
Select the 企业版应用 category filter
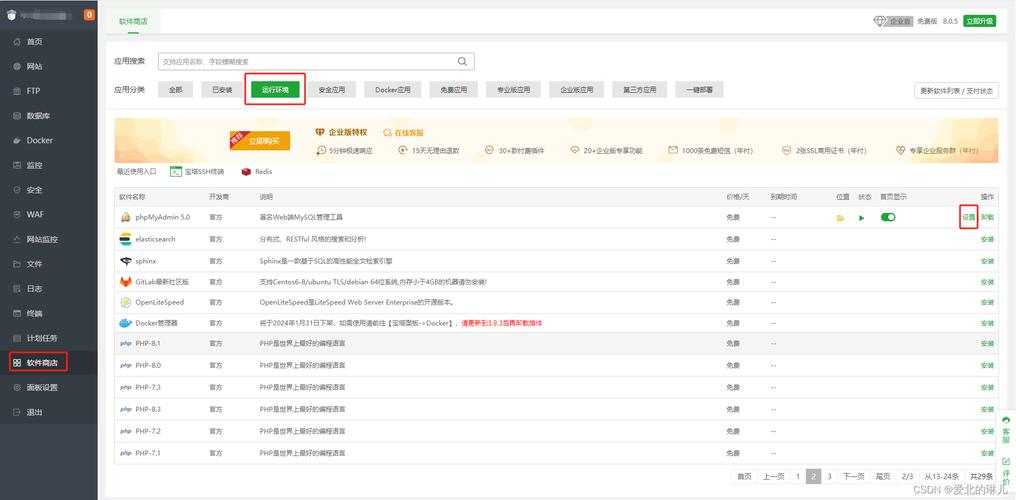[x=577, y=90]
